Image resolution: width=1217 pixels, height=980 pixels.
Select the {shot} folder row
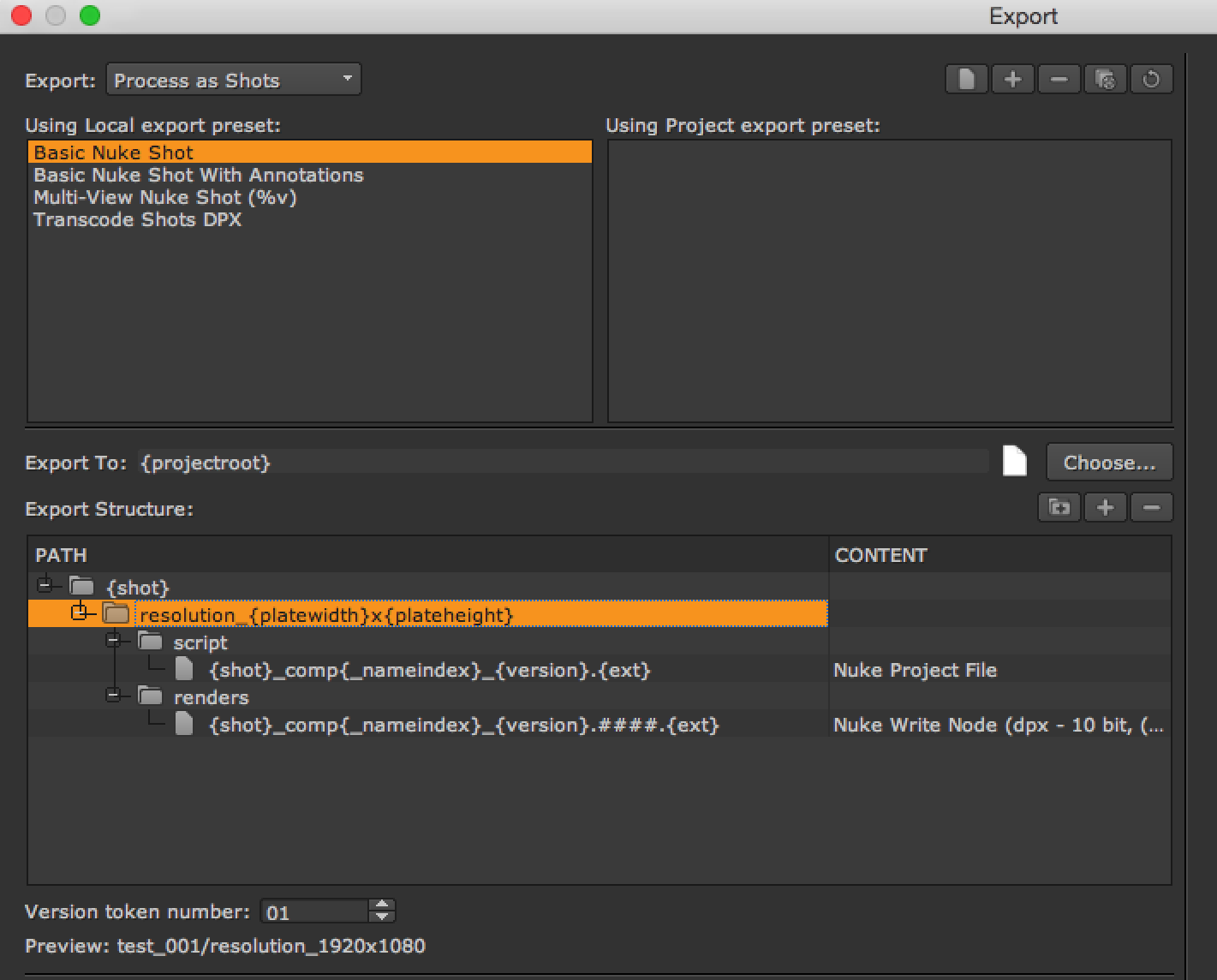click(x=428, y=587)
